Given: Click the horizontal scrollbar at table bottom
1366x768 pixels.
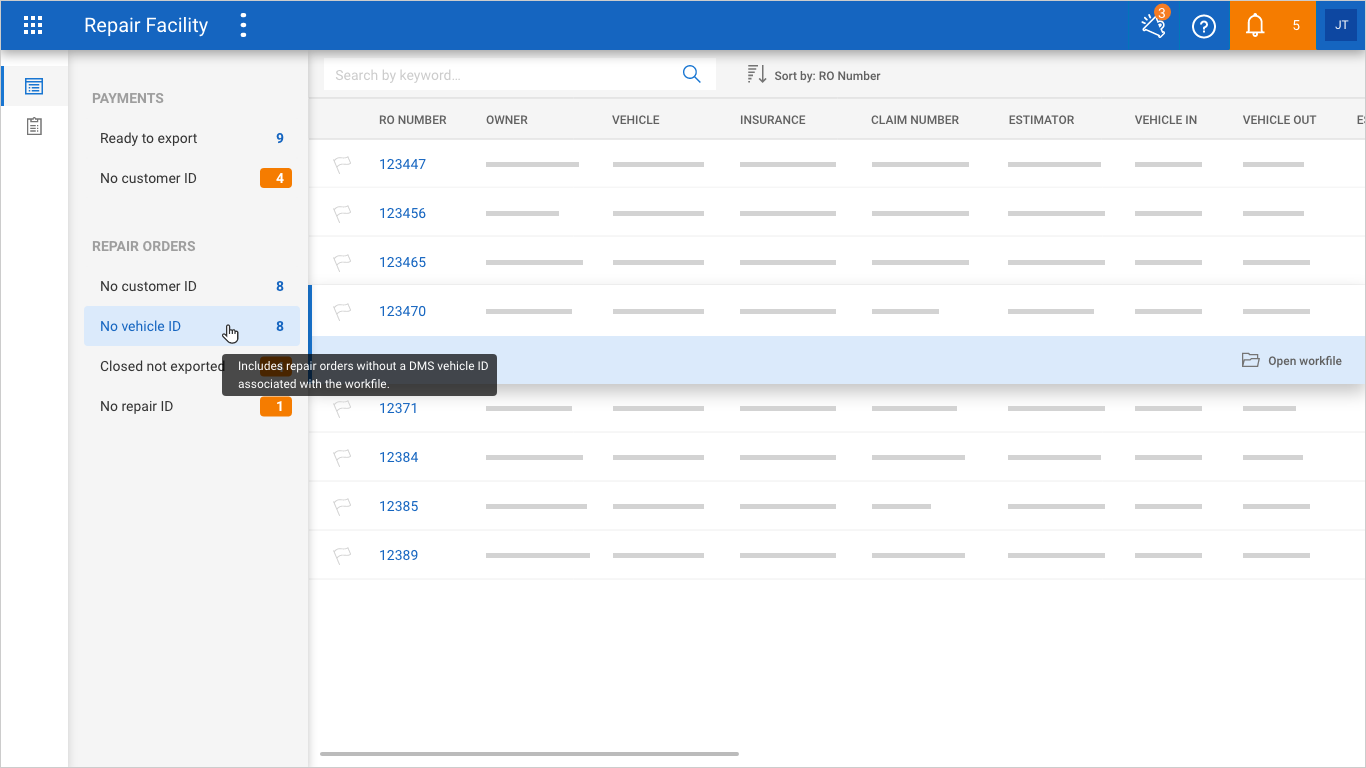Looking at the screenshot, I should click(x=529, y=753).
